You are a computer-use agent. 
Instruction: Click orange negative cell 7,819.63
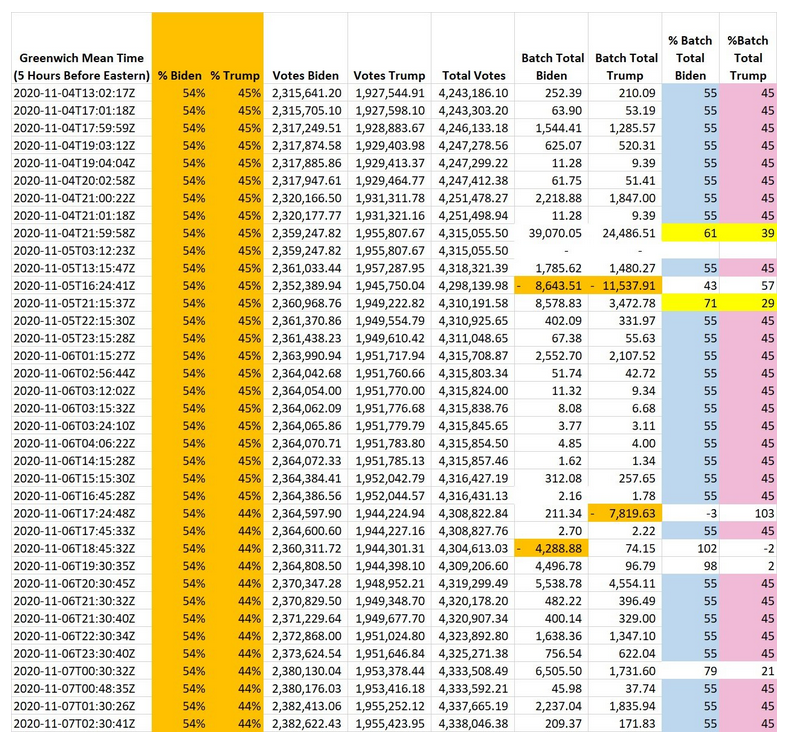[625, 514]
